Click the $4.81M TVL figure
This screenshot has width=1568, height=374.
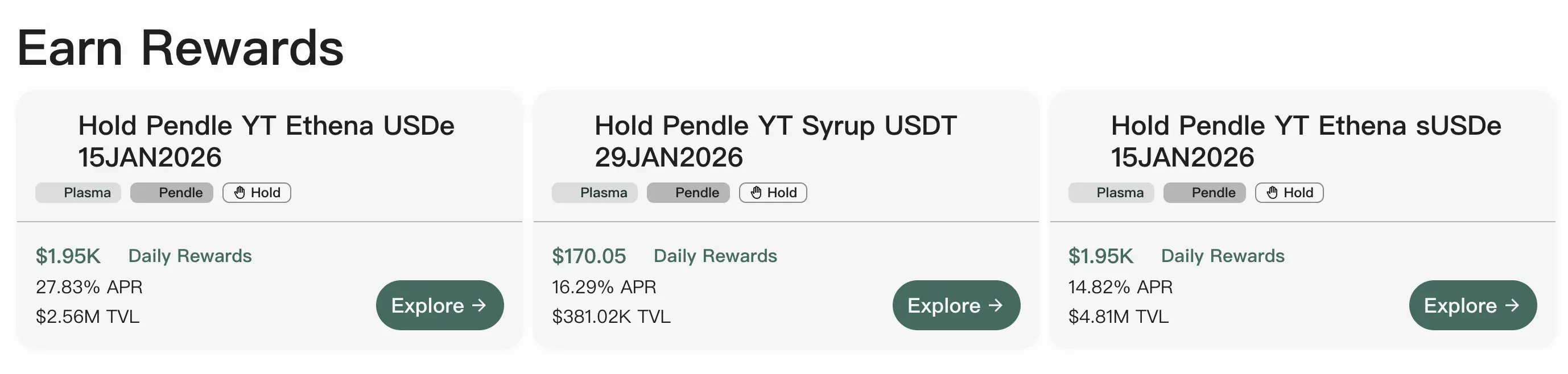tap(1118, 317)
